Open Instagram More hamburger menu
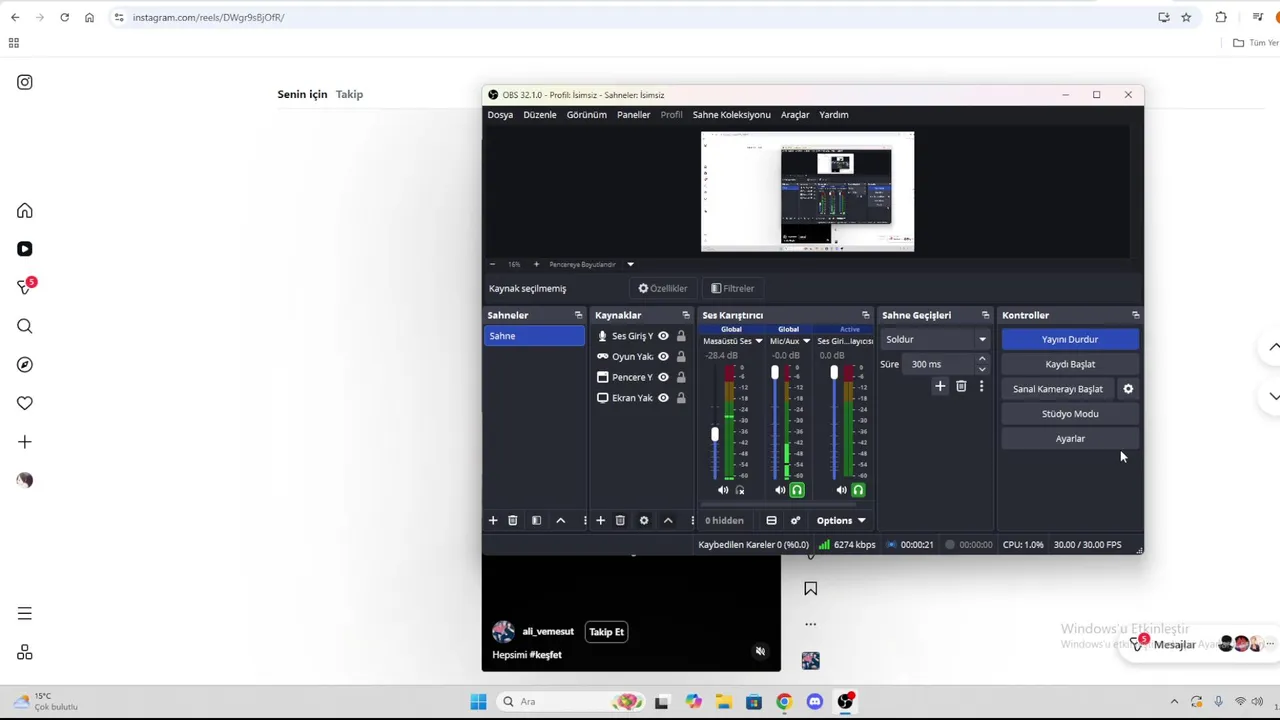Screen dimensions: 1280x720 point(25,614)
